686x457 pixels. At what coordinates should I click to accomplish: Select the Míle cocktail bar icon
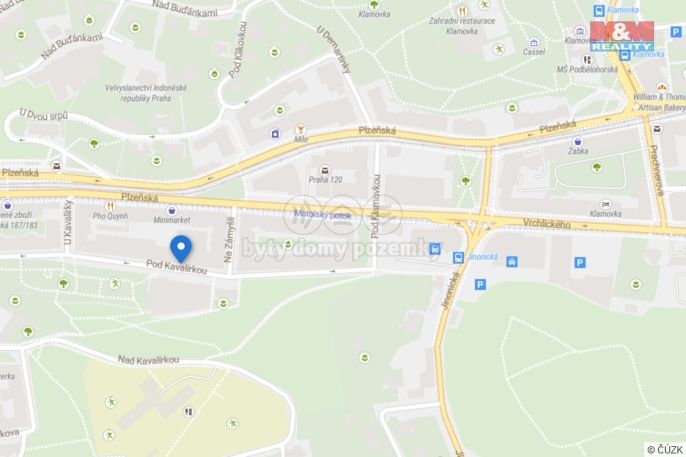(x=300, y=129)
